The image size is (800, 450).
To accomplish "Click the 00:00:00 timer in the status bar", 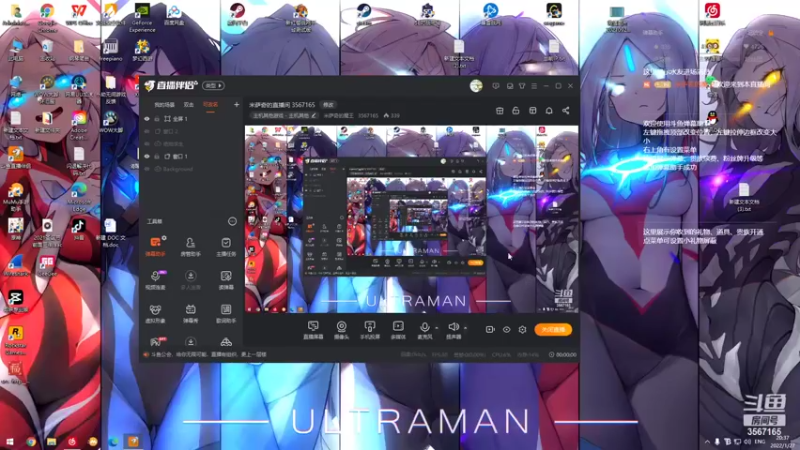I will click(x=563, y=355).
